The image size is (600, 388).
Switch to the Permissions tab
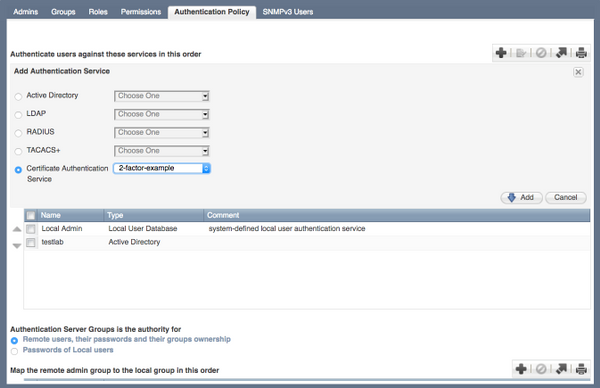141,12
